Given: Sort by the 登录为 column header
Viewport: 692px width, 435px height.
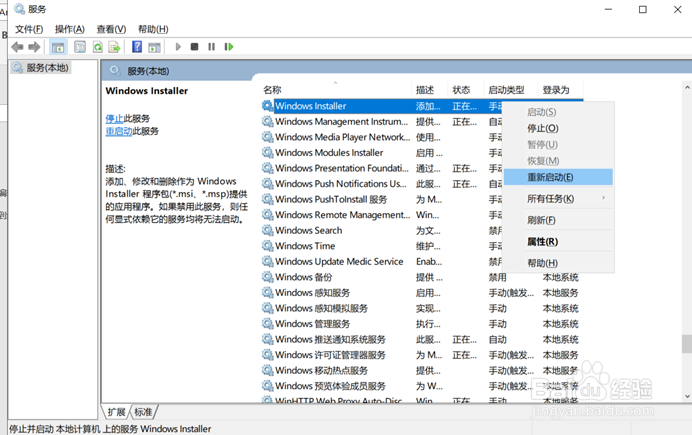Looking at the screenshot, I should click(x=560, y=90).
